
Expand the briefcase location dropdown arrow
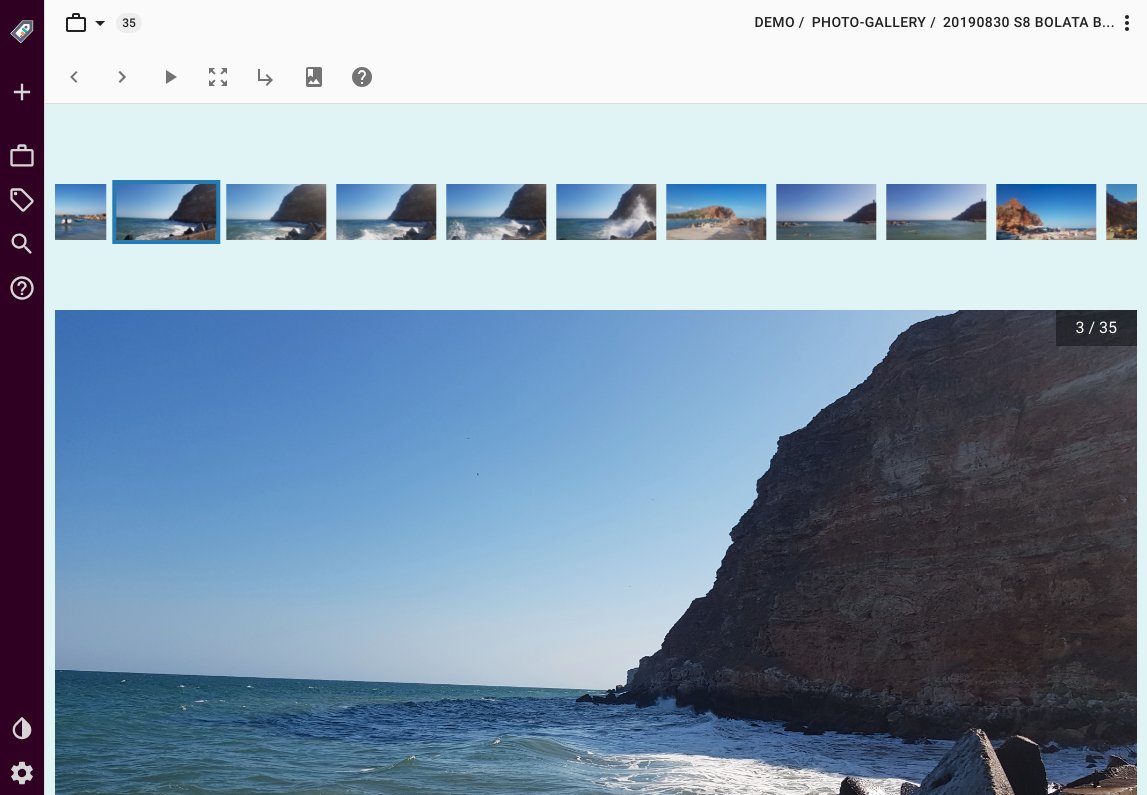[x=100, y=23]
